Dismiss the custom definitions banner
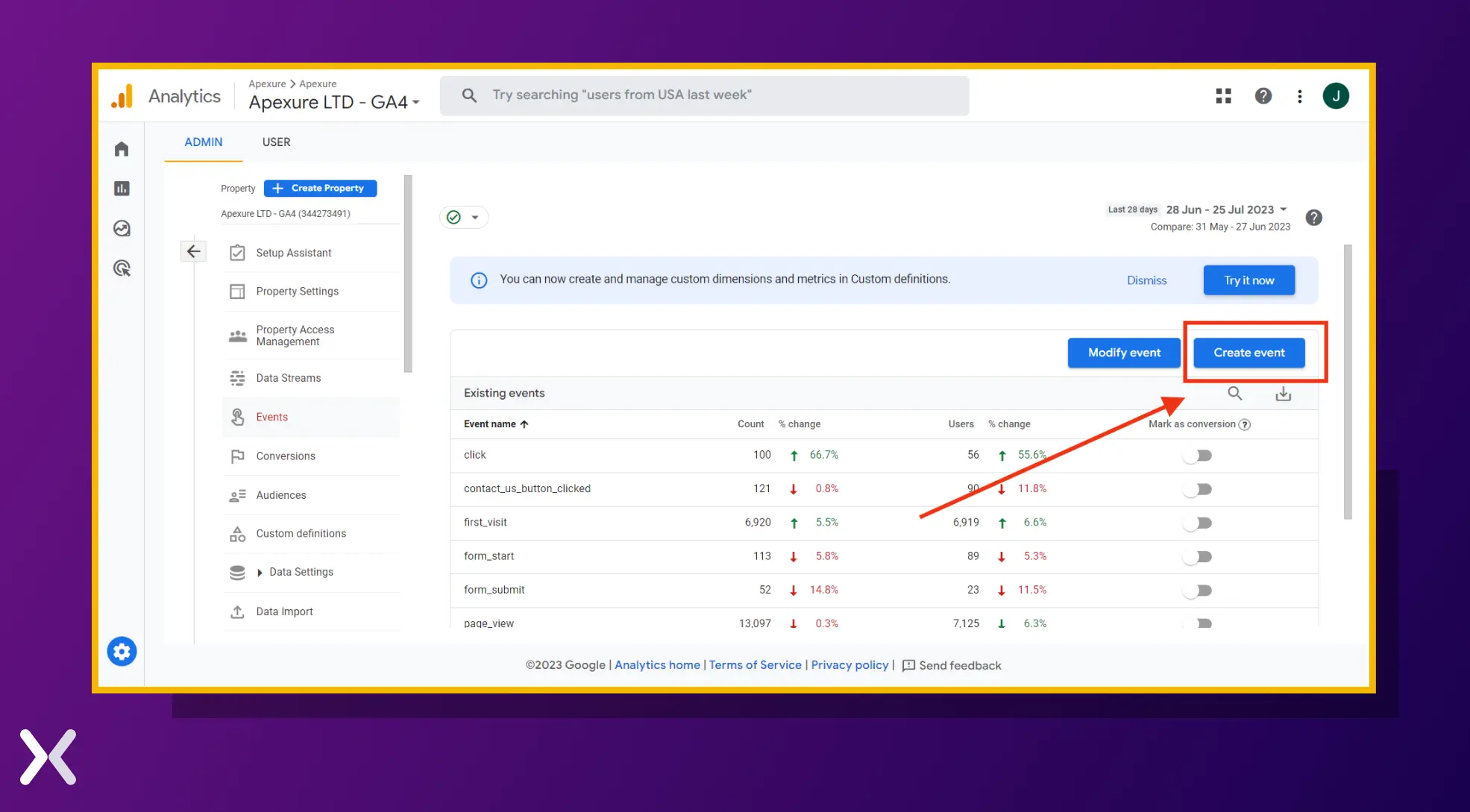The image size is (1470, 812). point(1146,280)
